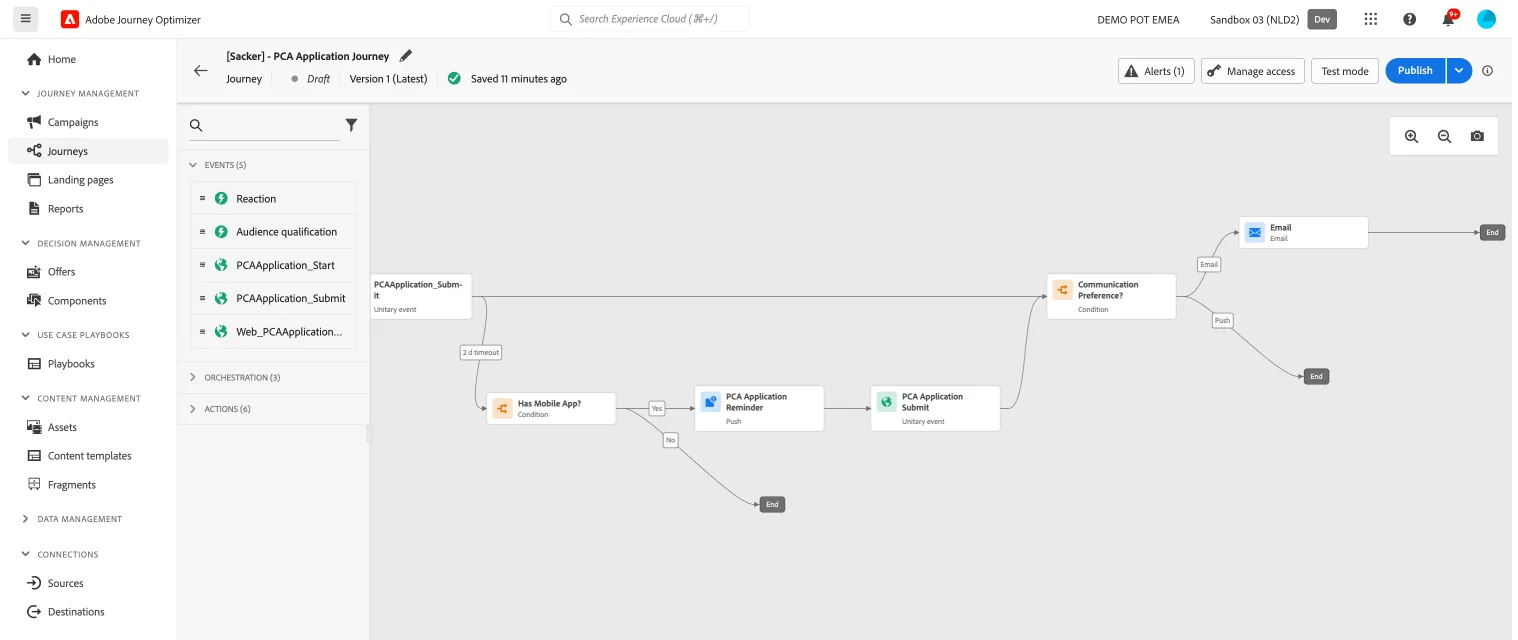Viewport: 1518px width, 640px height.
Task: Open the palette filter icon
Action: tap(351, 125)
